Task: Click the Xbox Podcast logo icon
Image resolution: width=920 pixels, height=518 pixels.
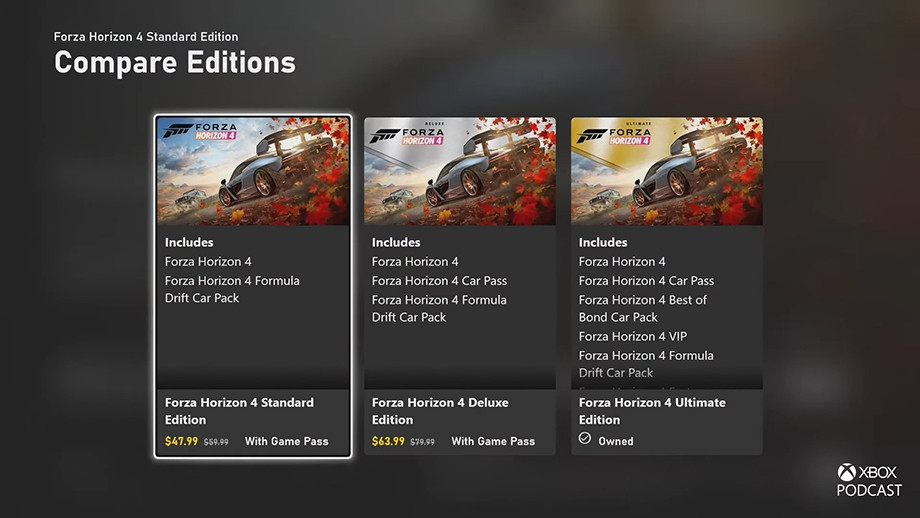Action: pos(846,472)
